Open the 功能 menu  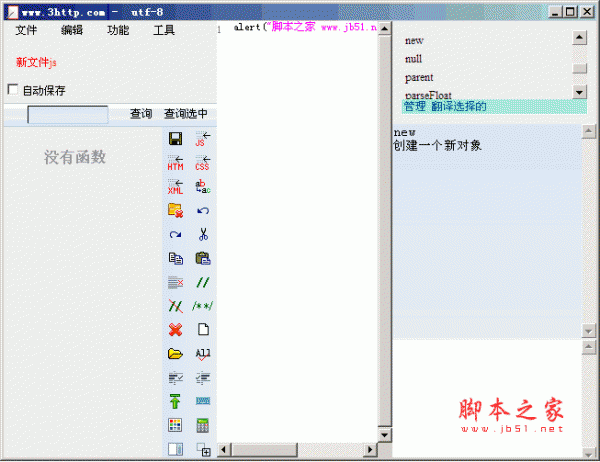(x=118, y=30)
